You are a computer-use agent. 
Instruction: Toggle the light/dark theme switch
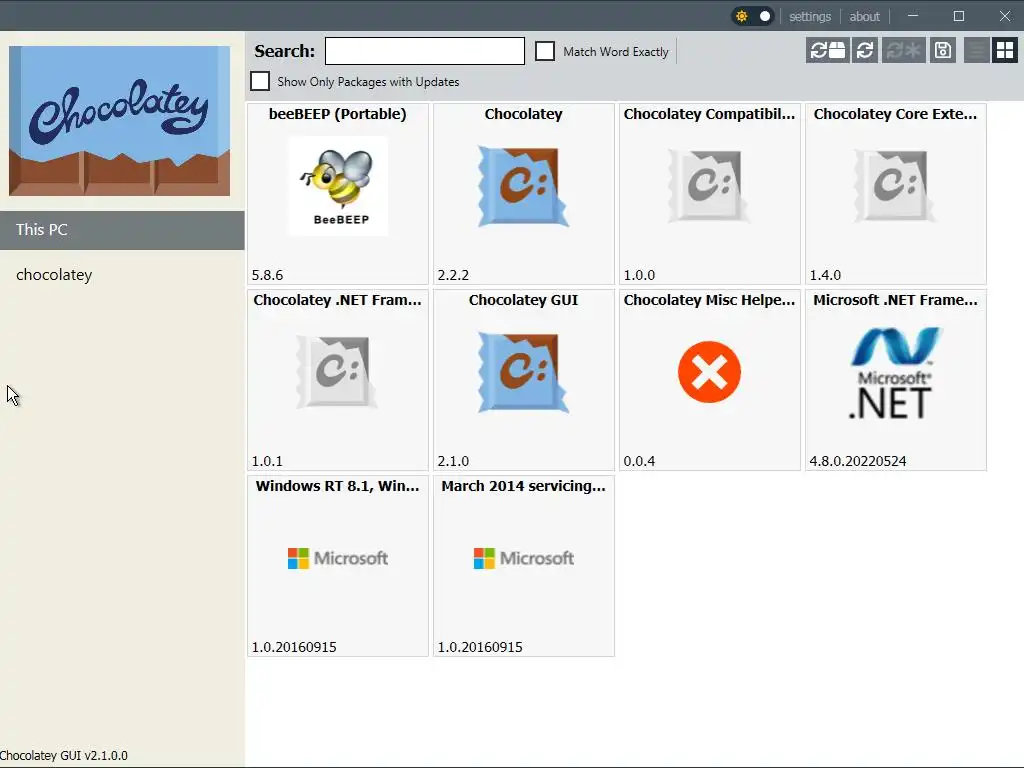[x=753, y=16]
